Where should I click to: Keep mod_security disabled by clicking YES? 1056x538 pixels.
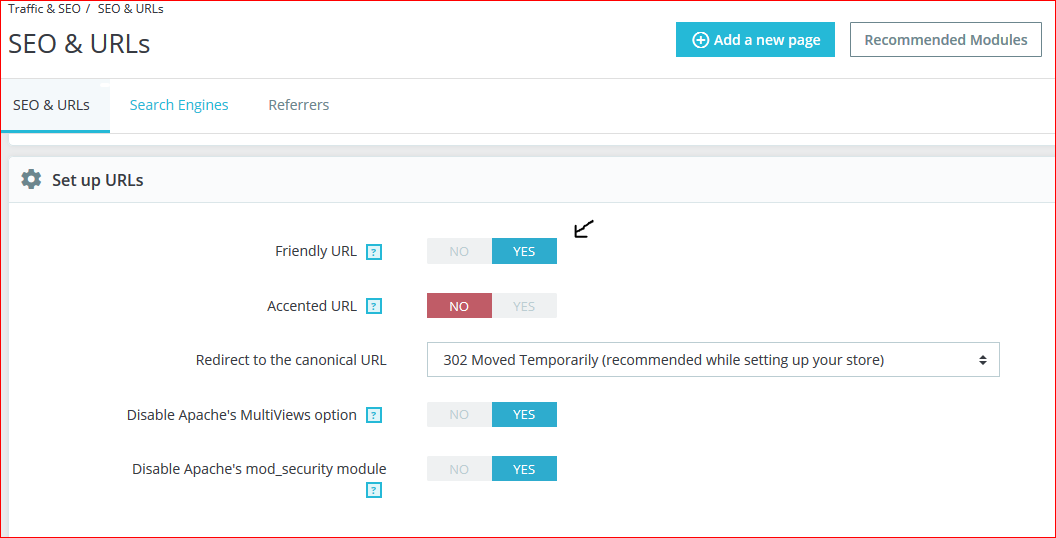pos(524,469)
